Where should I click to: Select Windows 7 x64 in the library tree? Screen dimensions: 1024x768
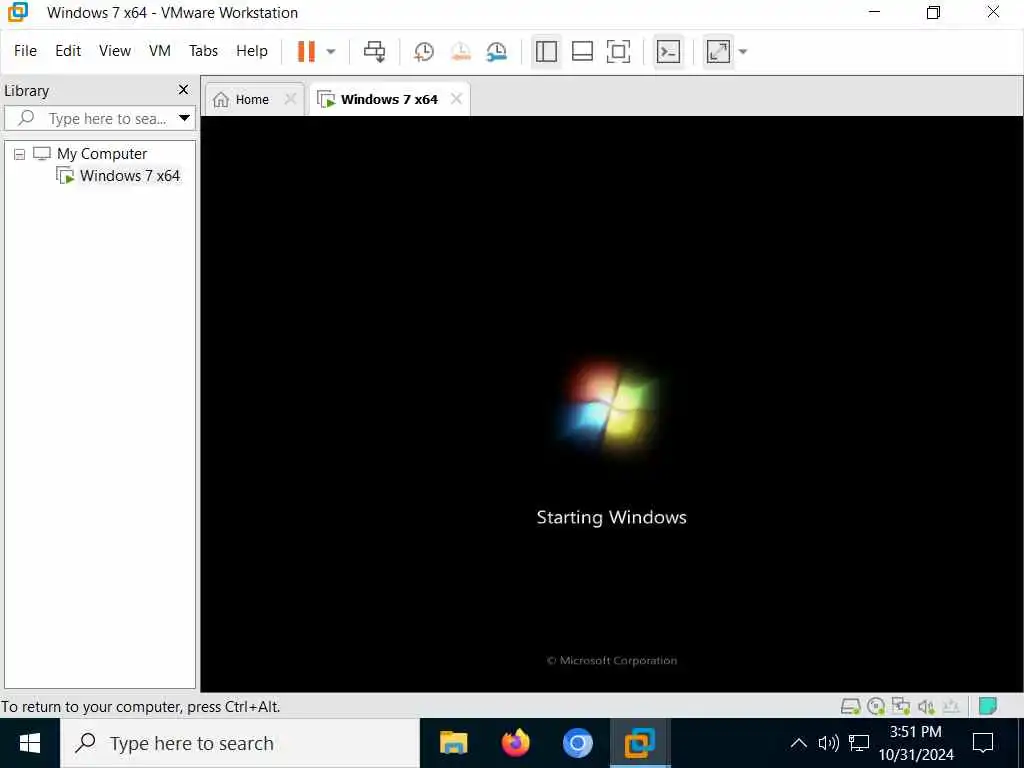130,176
